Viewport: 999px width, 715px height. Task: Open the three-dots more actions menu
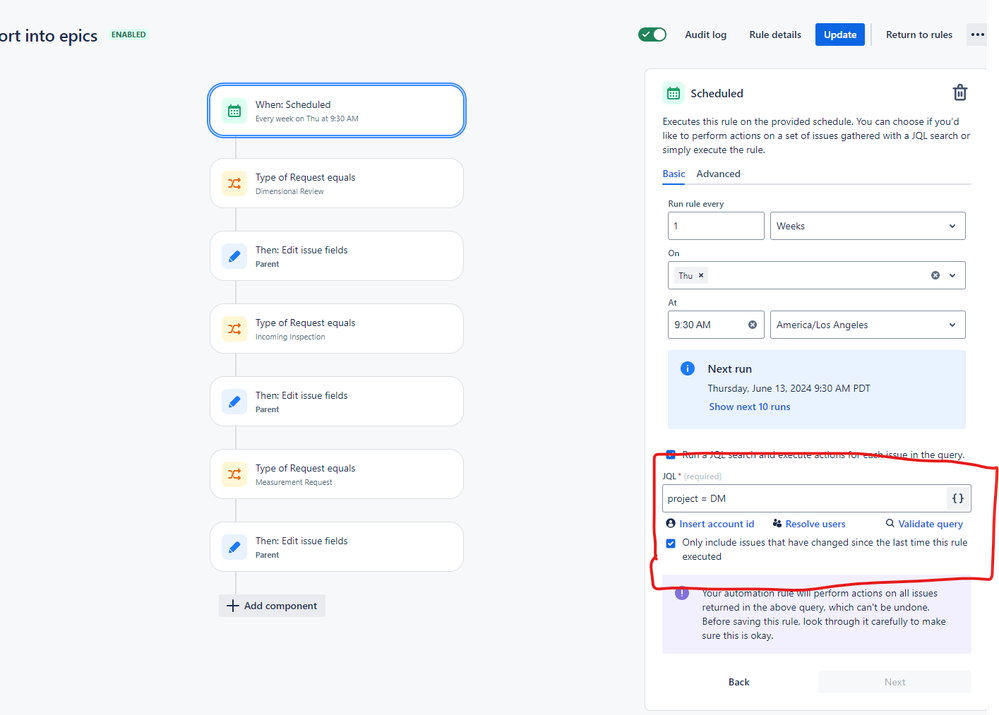click(x=977, y=34)
